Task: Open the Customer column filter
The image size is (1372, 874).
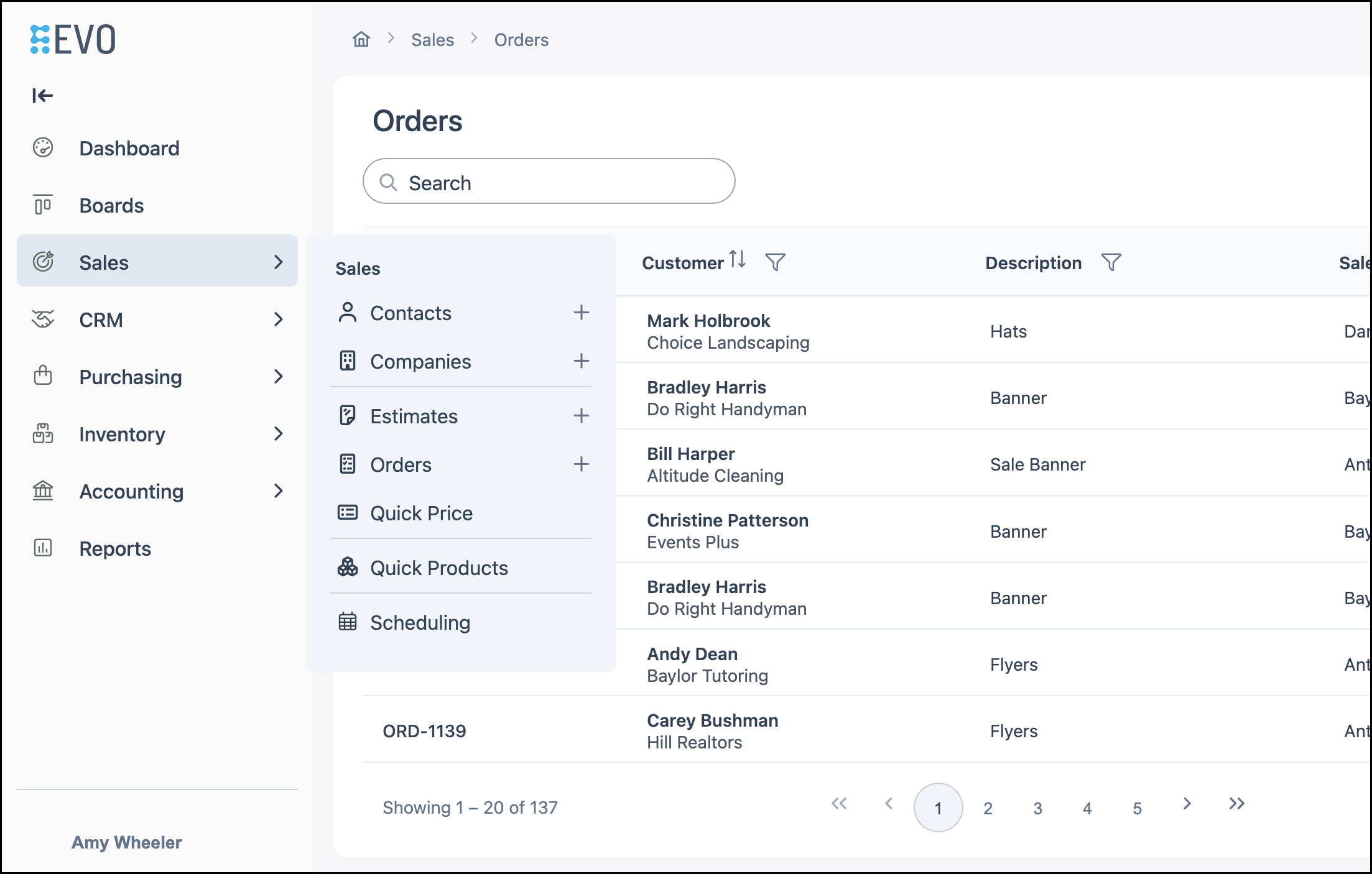Action: (776, 262)
